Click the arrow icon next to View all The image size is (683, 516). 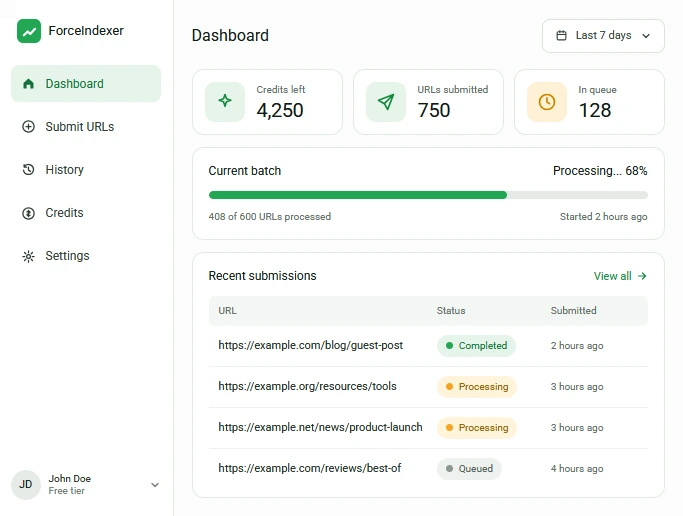tap(642, 276)
